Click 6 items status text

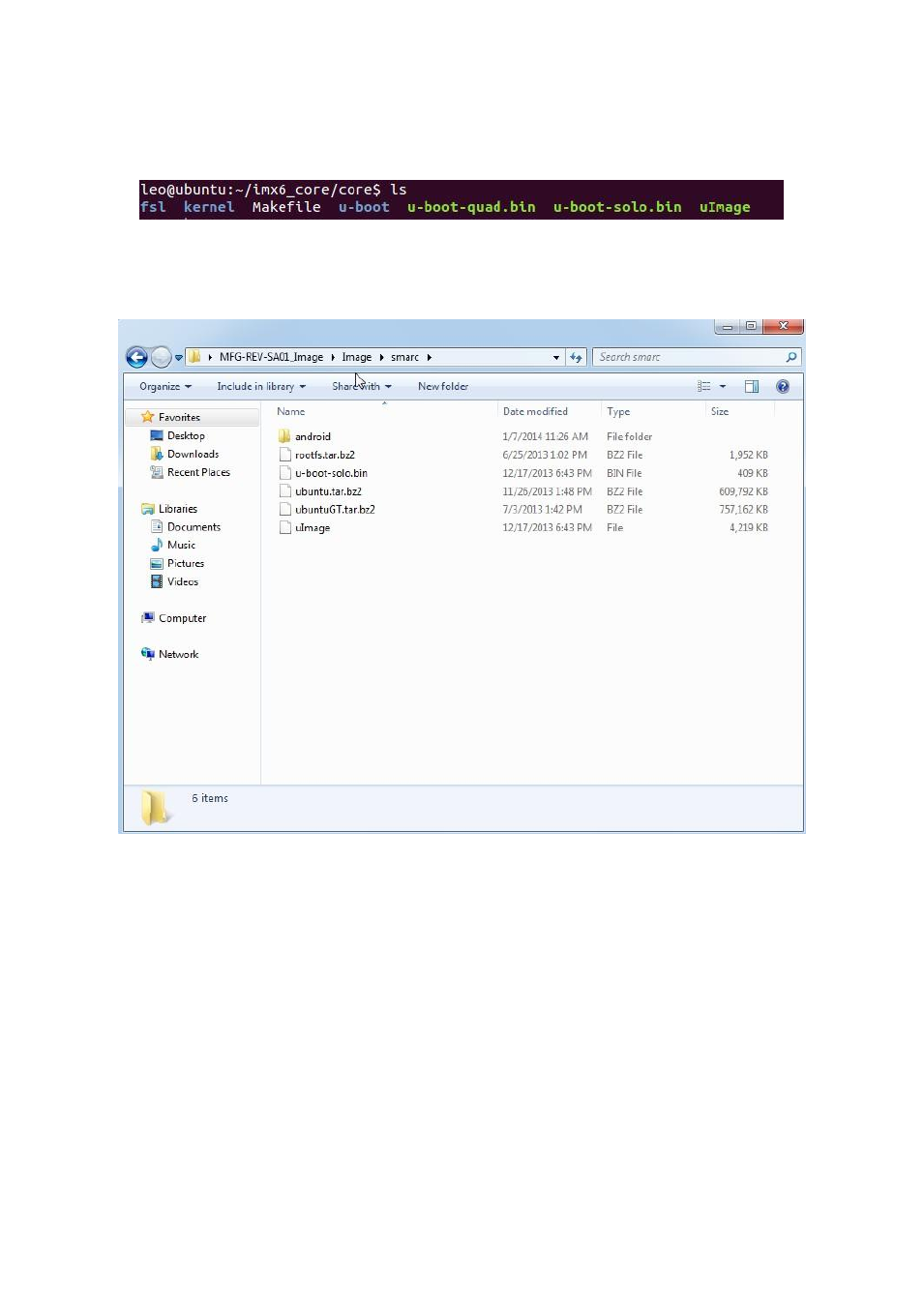(x=210, y=798)
